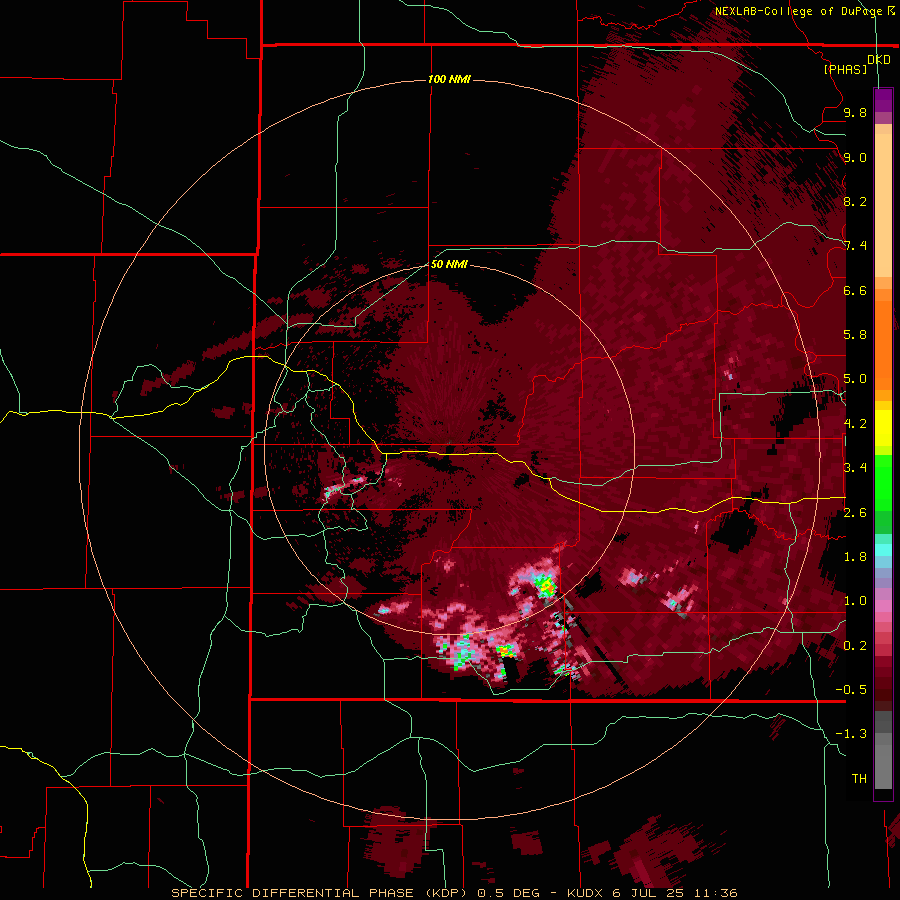Click the 6.6 value on the color scale
The image size is (900, 900).
(x=855, y=290)
